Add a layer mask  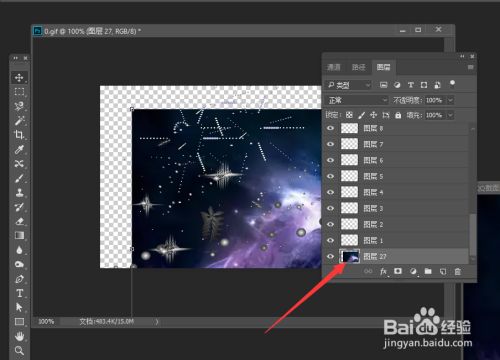coord(398,271)
